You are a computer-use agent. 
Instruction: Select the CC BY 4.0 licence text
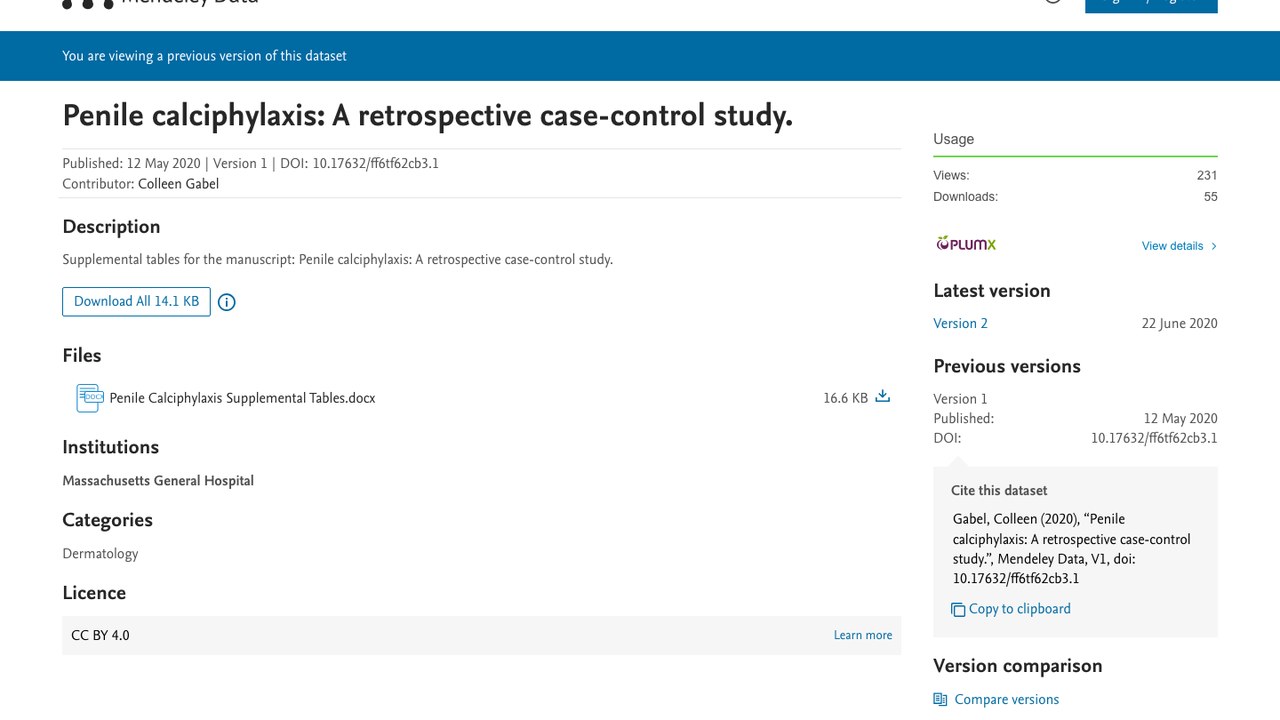(x=100, y=636)
